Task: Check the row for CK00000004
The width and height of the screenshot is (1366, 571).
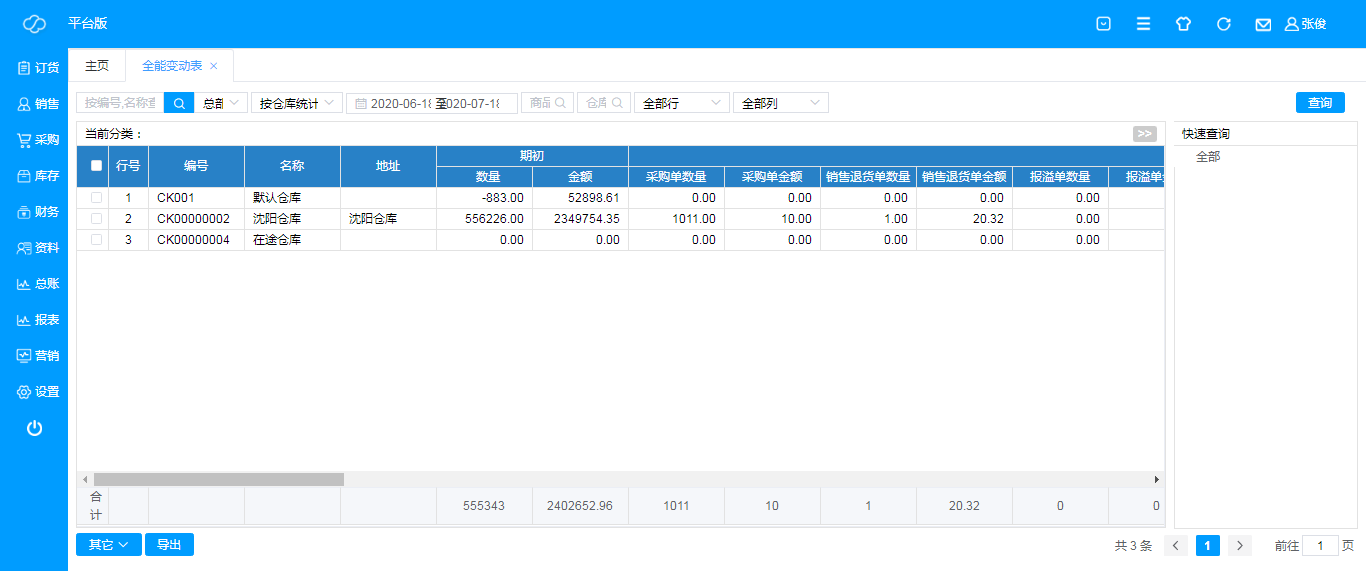Action: pos(97,240)
